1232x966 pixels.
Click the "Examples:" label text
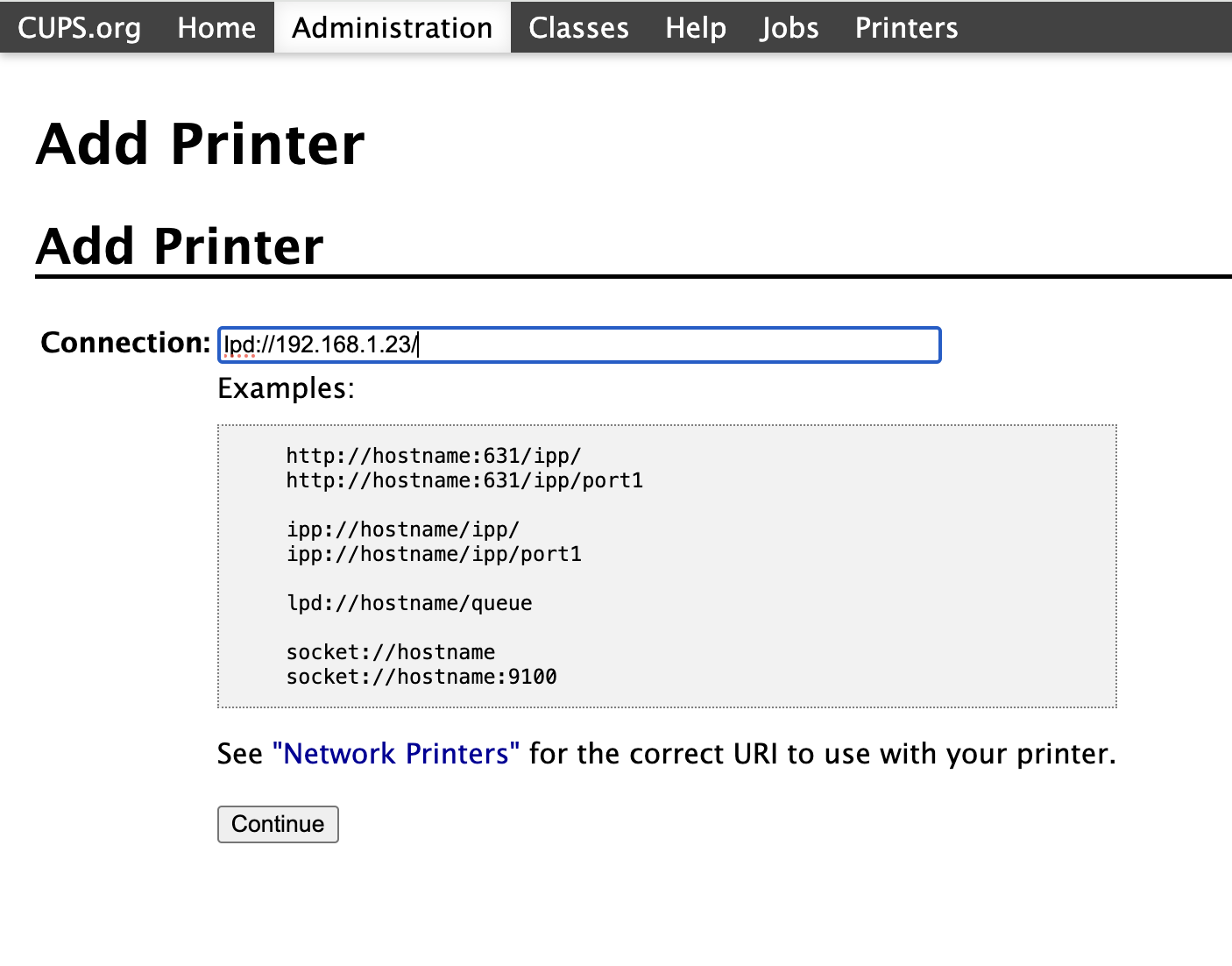pos(286,388)
